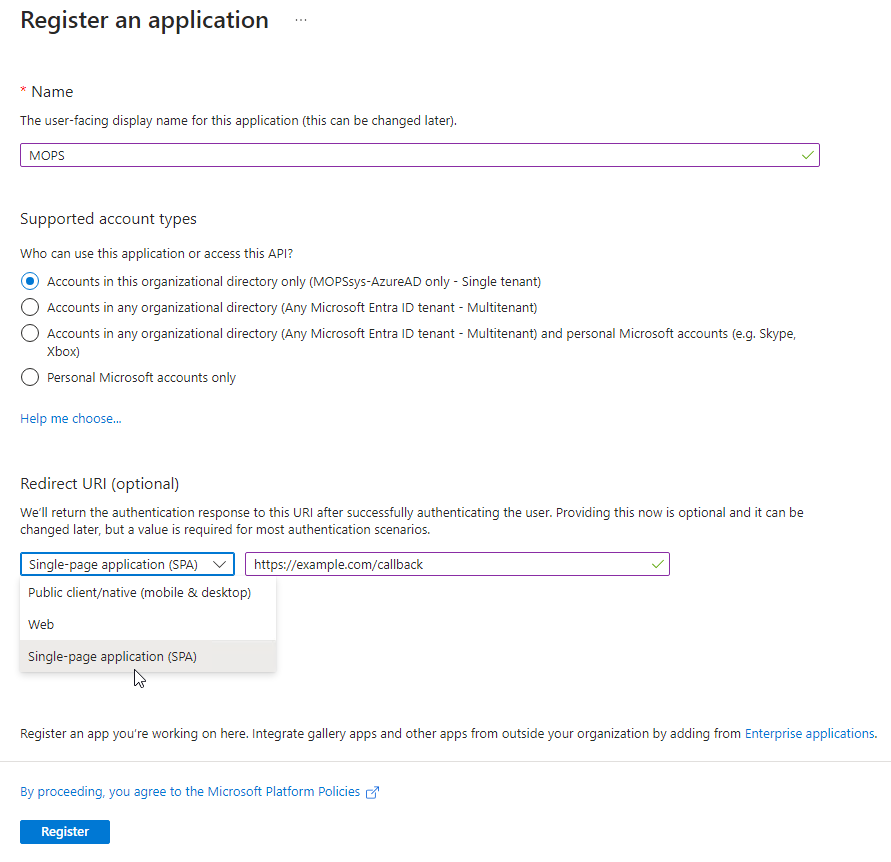Select single tenant organizational directory only option

(x=30, y=282)
